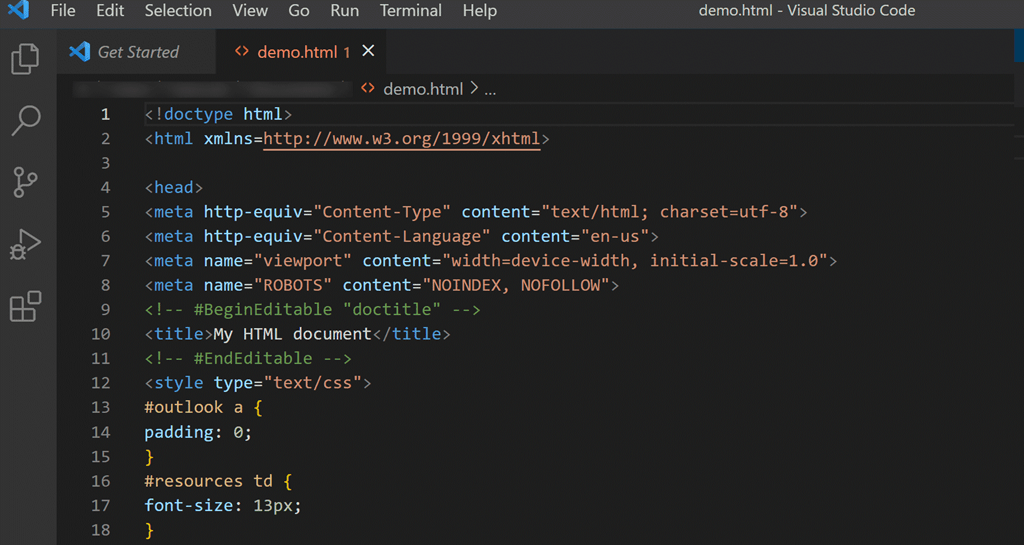Click "Content-Language" on line 6
Image resolution: width=1024 pixels, height=545 pixels.
(x=402, y=236)
